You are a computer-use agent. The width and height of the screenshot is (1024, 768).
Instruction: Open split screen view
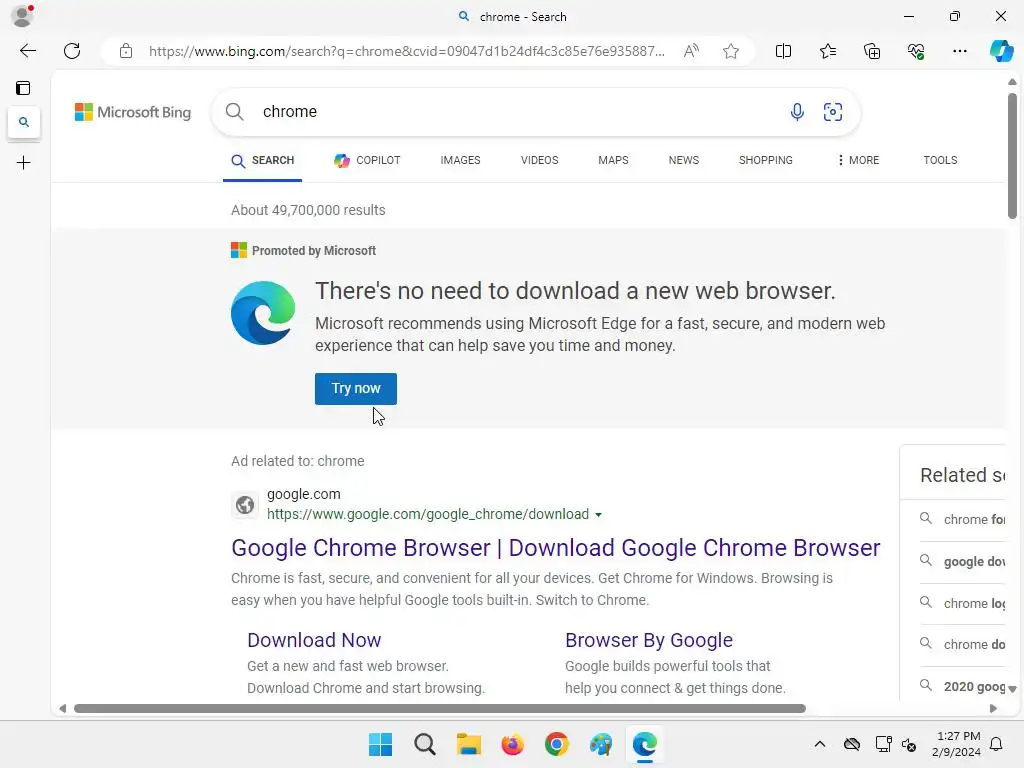point(783,51)
